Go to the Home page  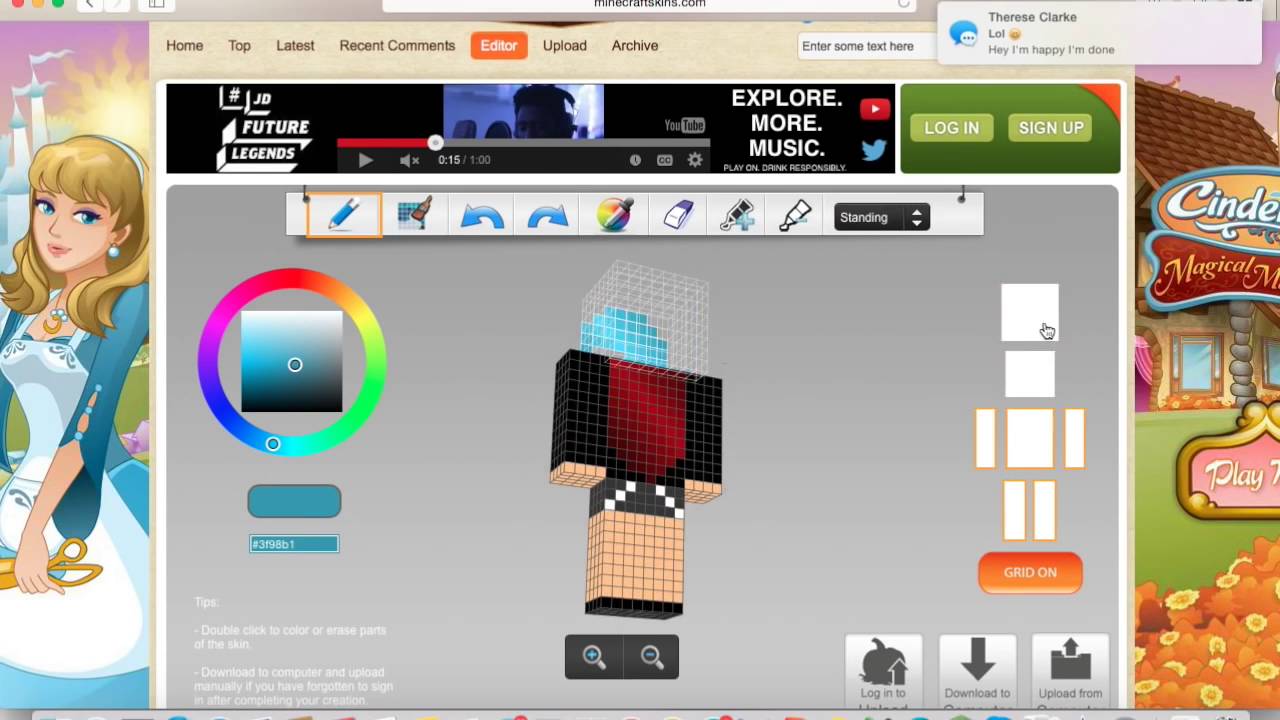(184, 46)
